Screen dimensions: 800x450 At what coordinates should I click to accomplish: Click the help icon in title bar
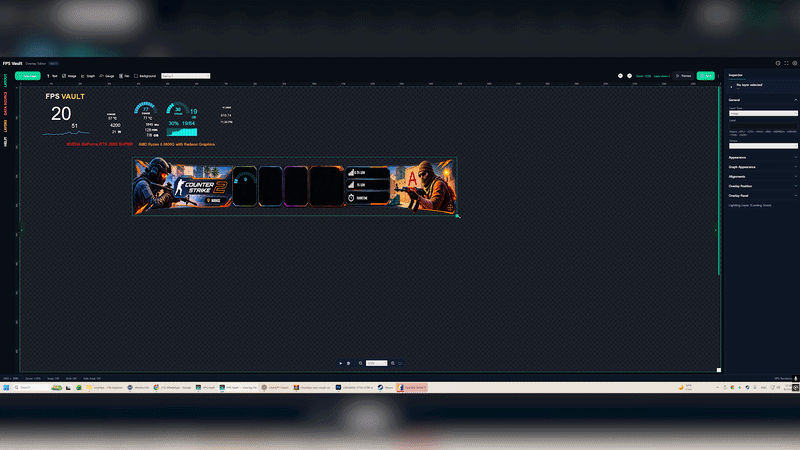[x=778, y=63]
